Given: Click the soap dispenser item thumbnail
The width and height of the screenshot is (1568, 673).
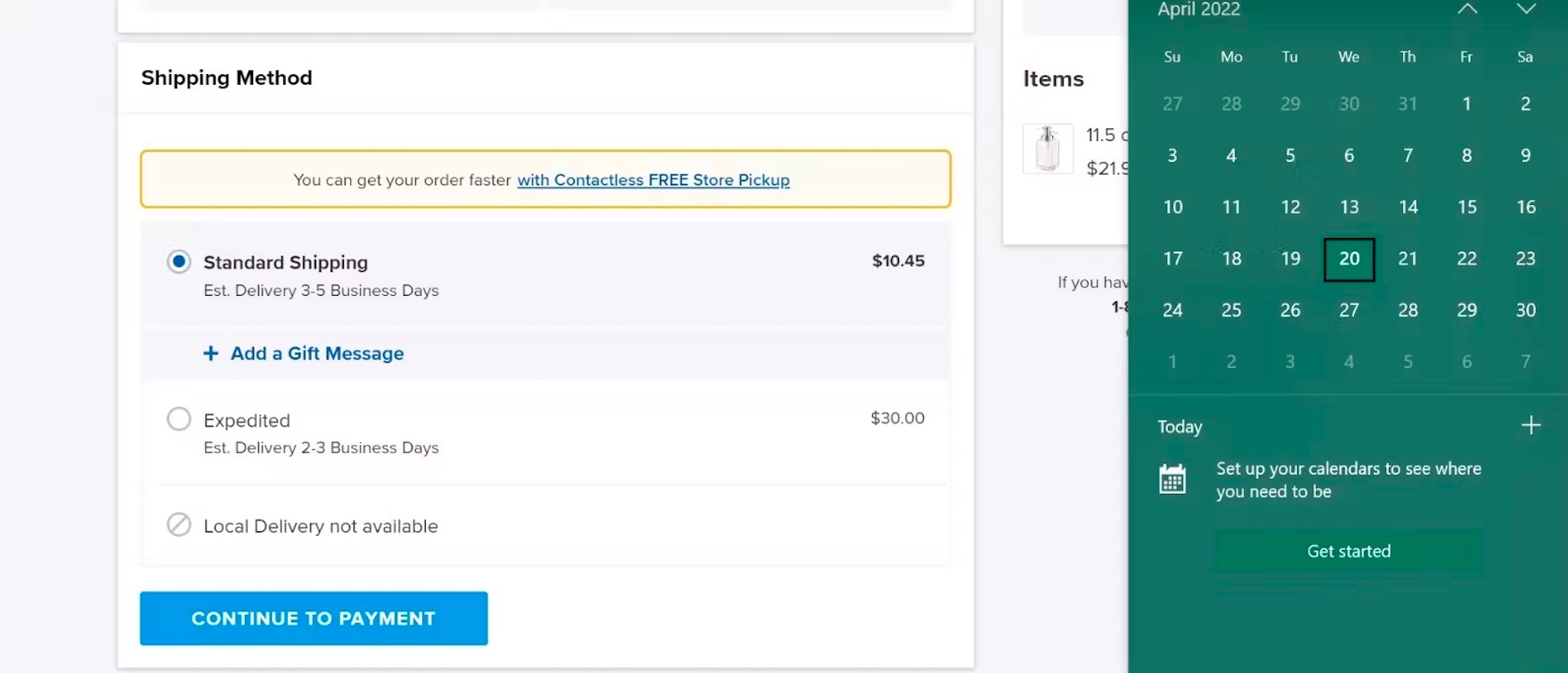Looking at the screenshot, I should [x=1048, y=149].
